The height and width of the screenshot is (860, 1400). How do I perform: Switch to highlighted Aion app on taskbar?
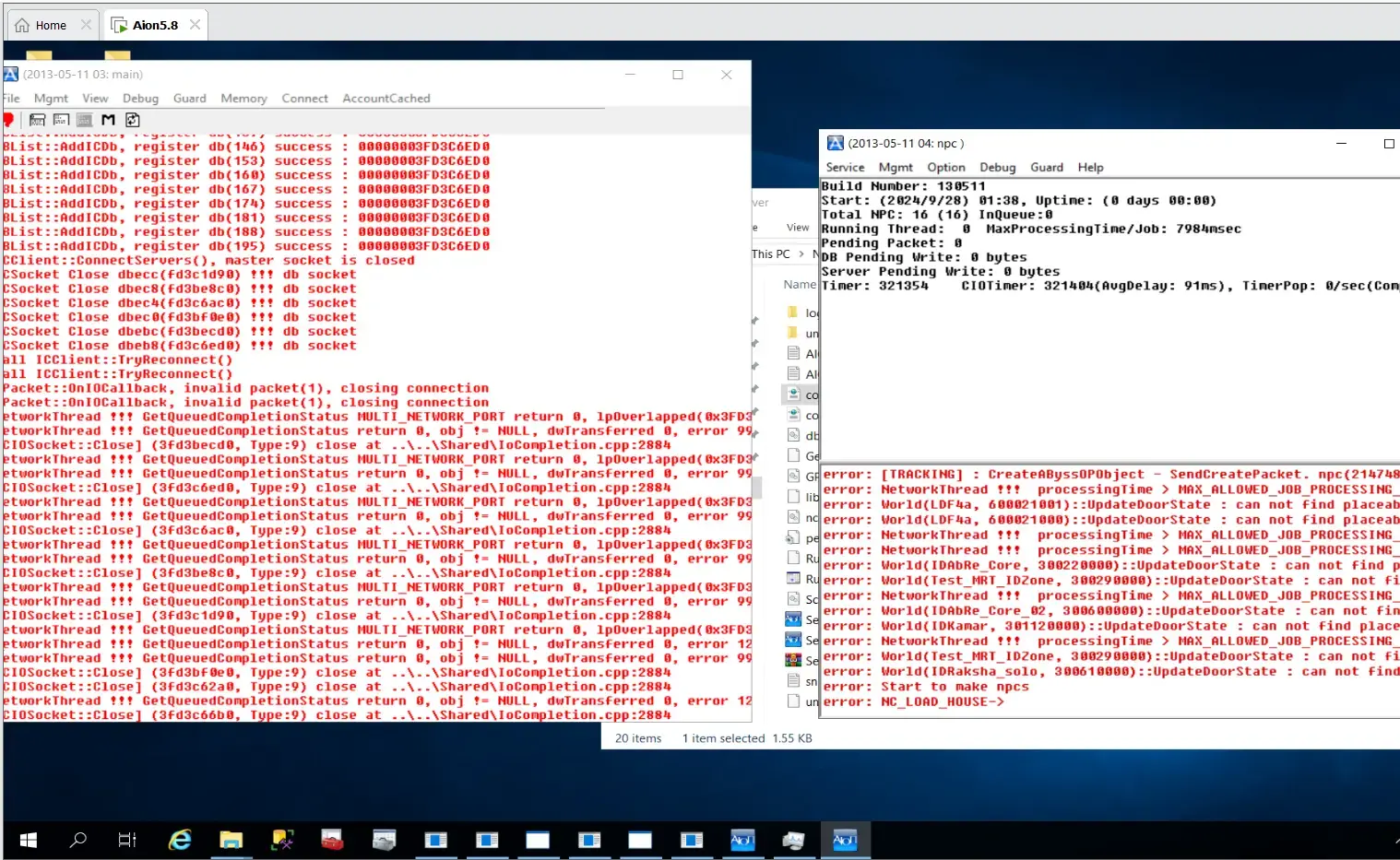(x=845, y=840)
